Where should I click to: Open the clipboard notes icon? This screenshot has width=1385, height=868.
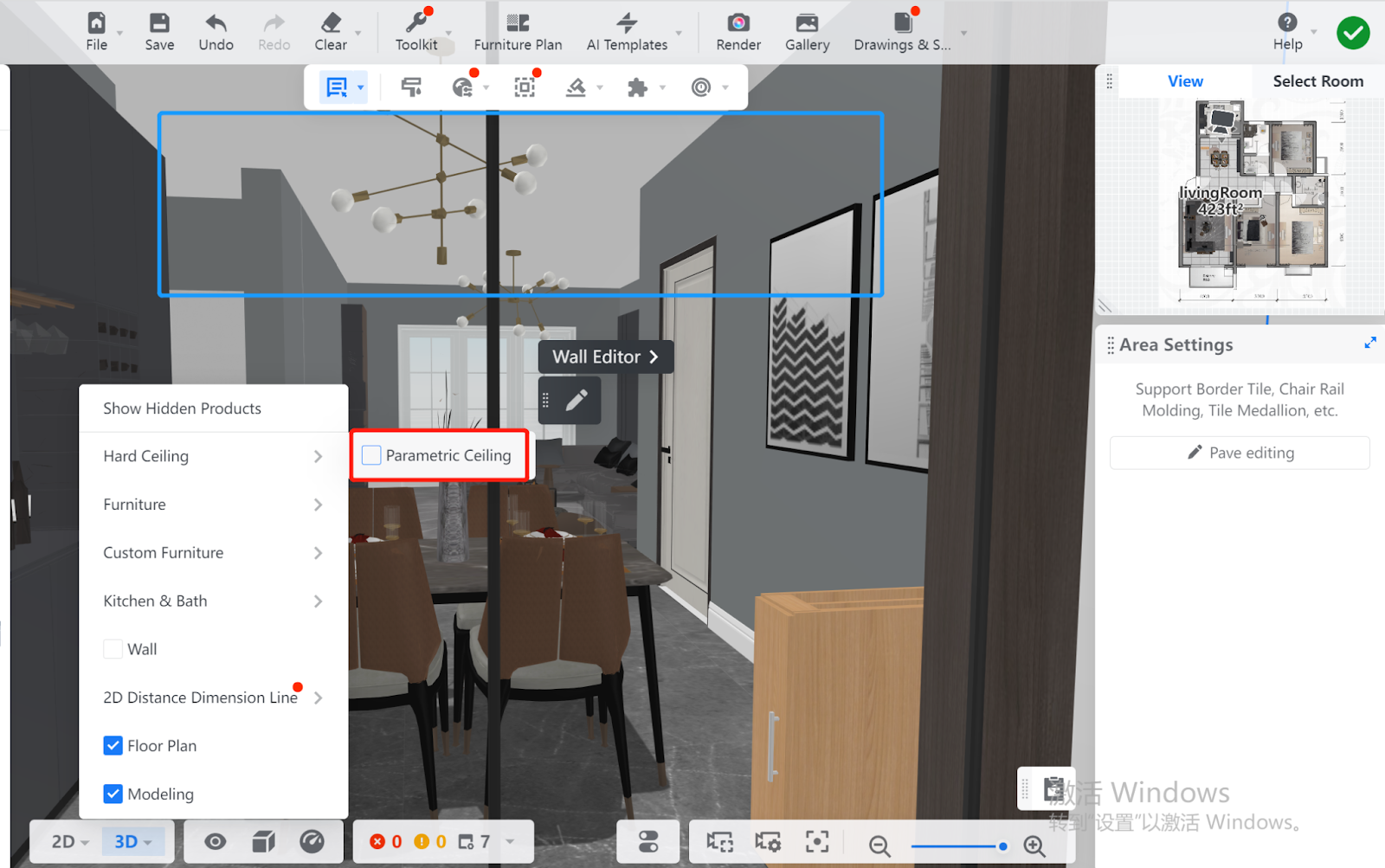(x=1053, y=788)
